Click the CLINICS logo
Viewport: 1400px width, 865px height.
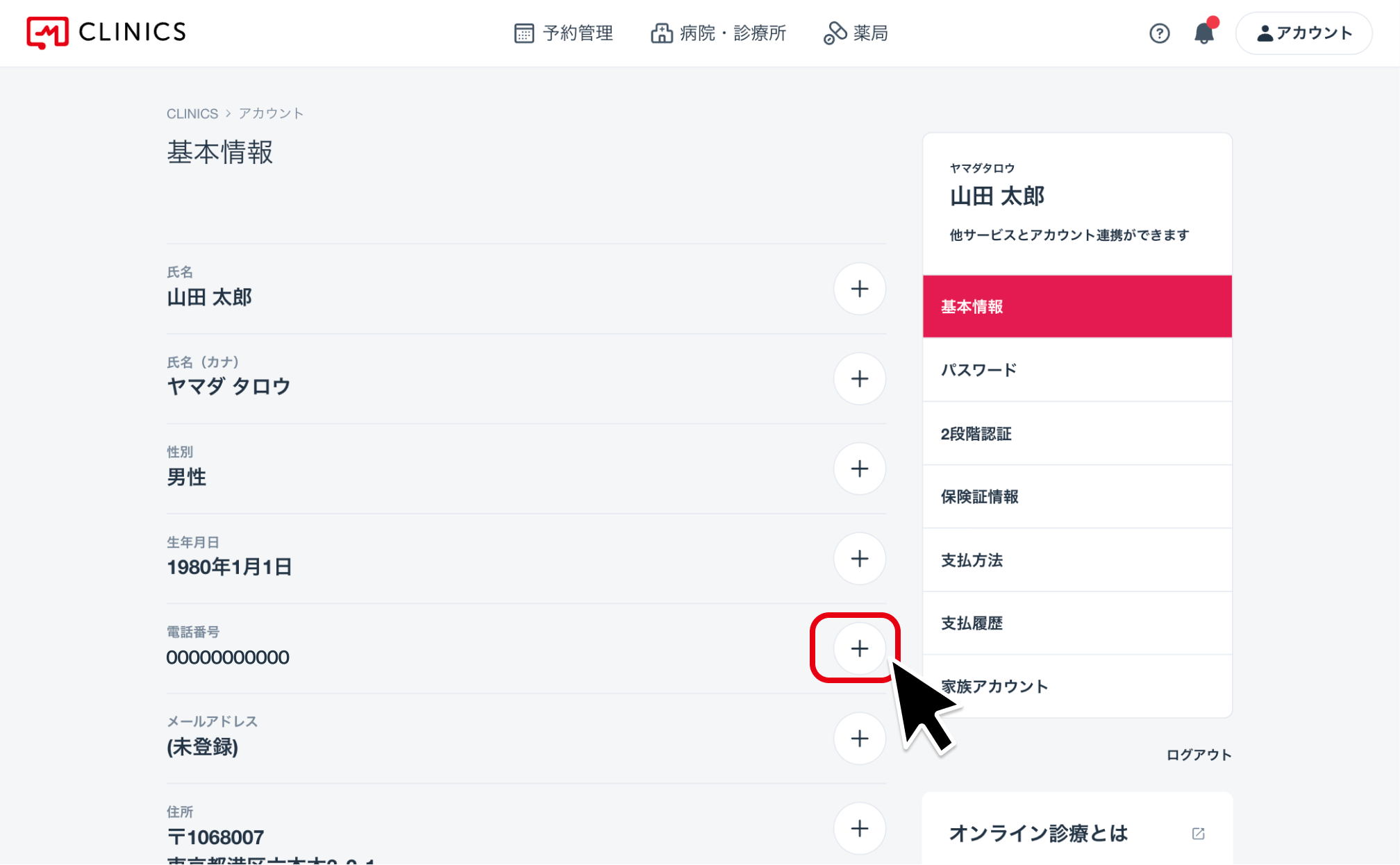106,33
